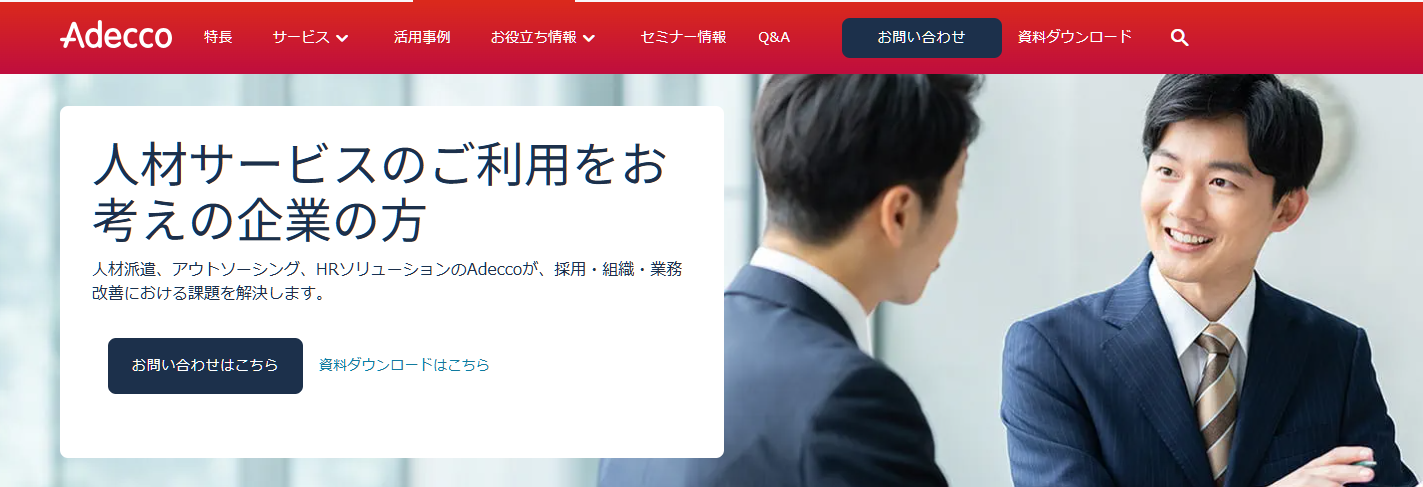
Task: Open セミナー情報 page
Action: 683,37
